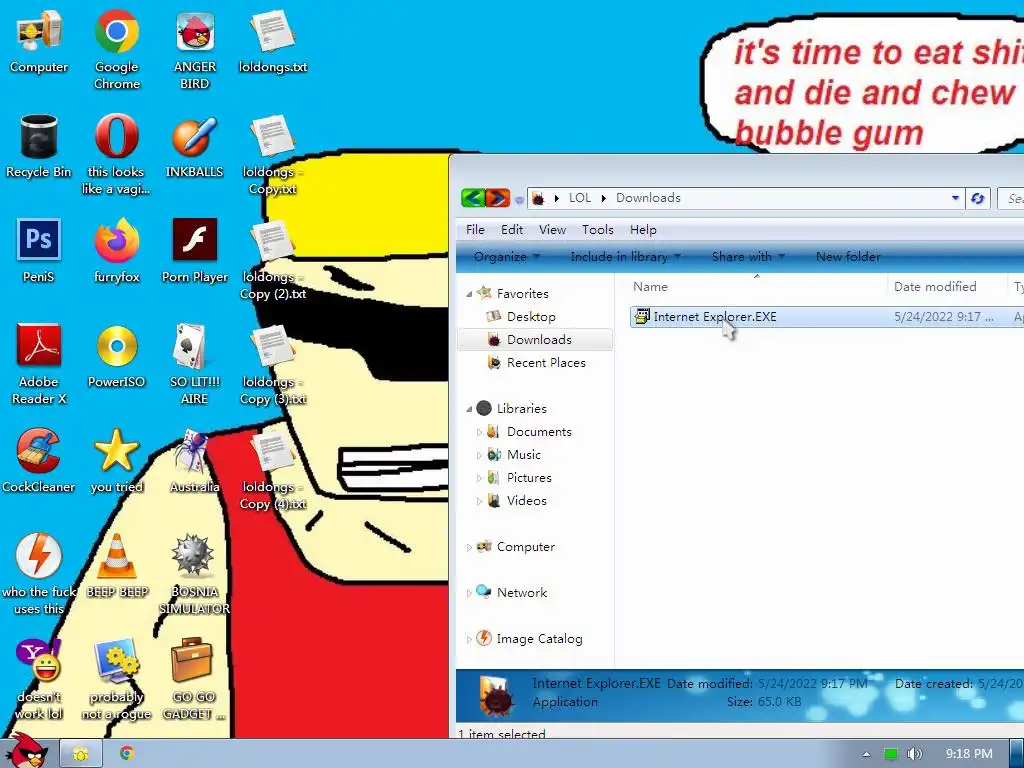Select the CockCleaner desktop icon
This screenshot has width=1024, height=768.
(39, 461)
